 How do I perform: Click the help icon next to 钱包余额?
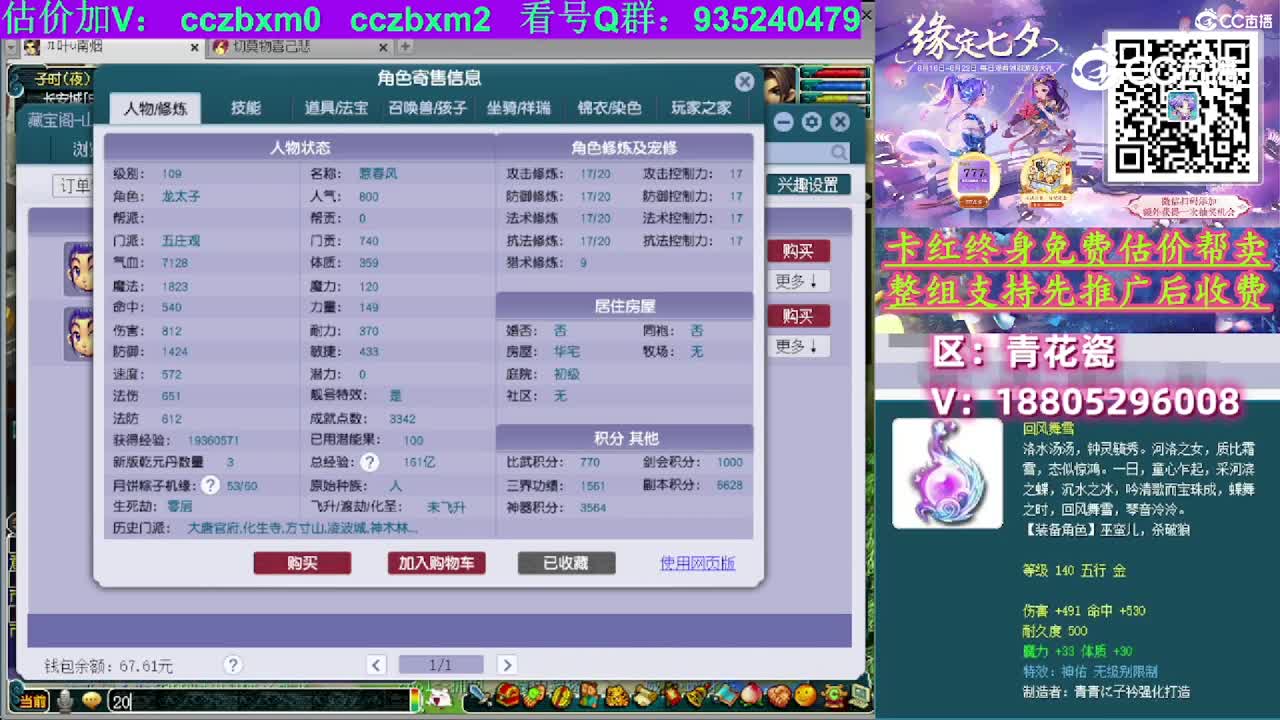232,665
